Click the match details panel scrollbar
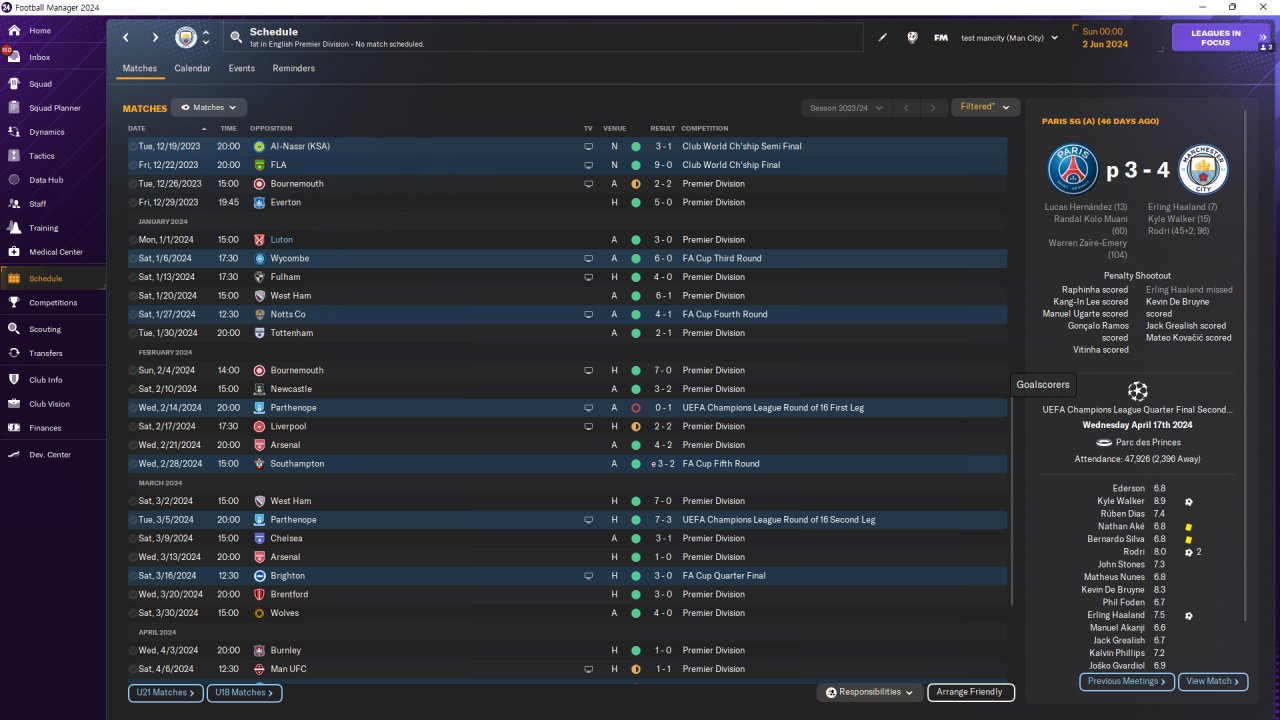The image size is (1280, 720). pyautogui.click(x=1246, y=365)
